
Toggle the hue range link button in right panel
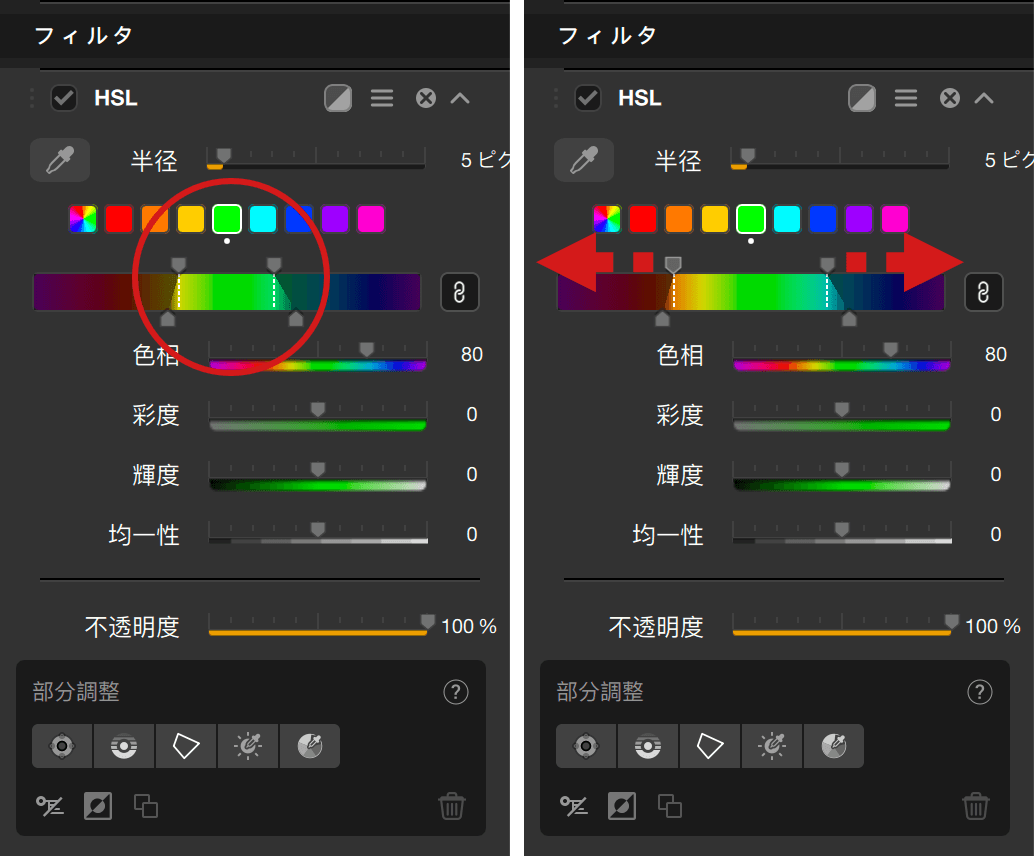(x=983, y=291)
